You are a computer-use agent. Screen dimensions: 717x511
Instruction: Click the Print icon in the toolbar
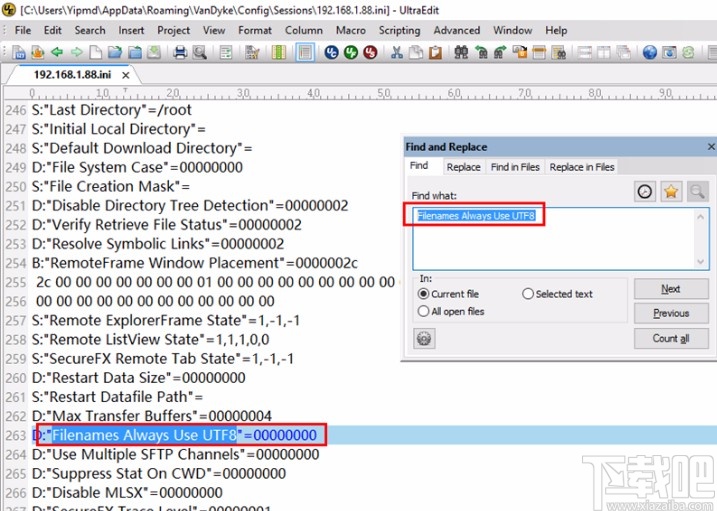click(181, 52)
